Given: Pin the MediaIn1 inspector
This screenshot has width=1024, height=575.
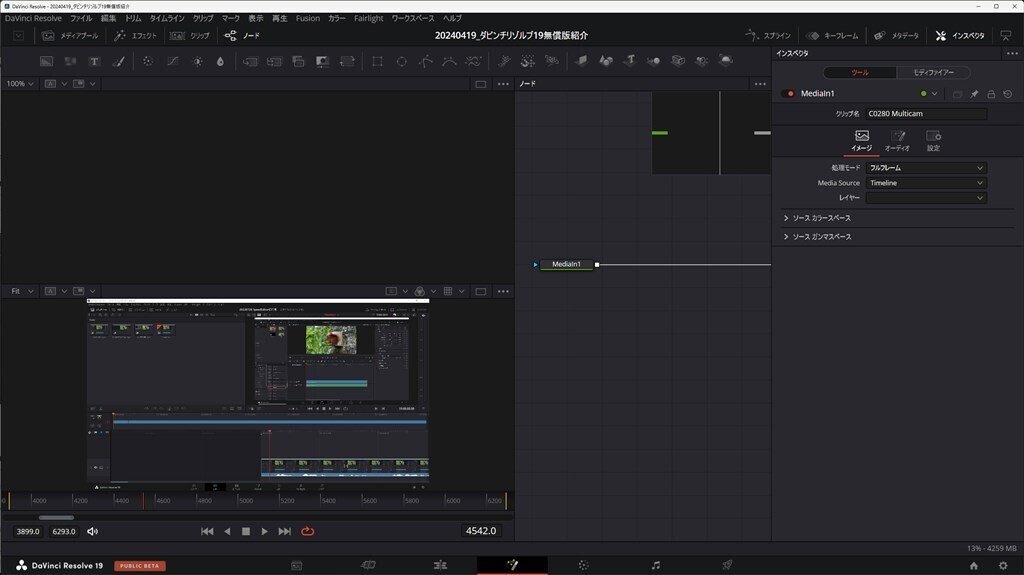Looking at the screenshot, I should pyautogui.click(x=974, y=94).
